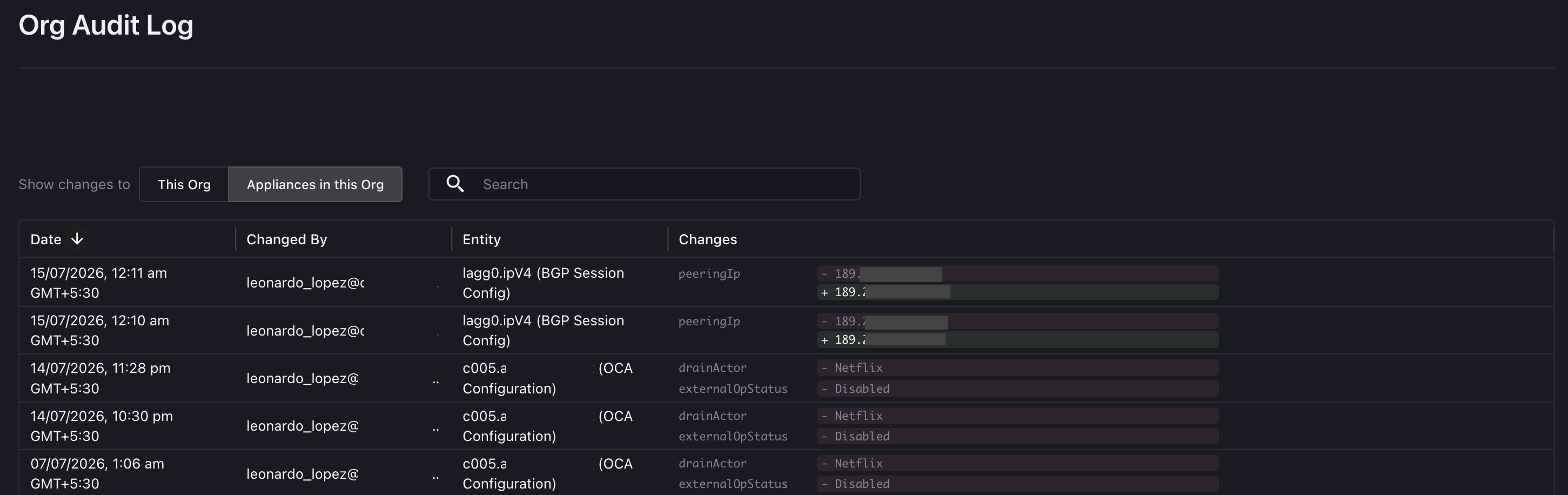Click the Changed By column header
1568x495 pixels.
coord(287,239)
